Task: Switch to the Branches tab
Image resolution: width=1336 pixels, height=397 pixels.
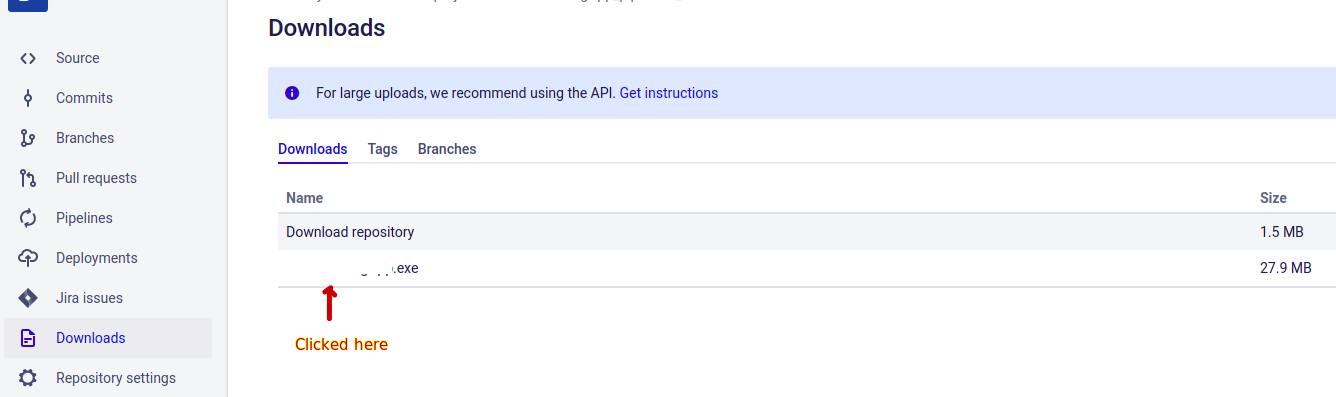Action: (447, 149)
